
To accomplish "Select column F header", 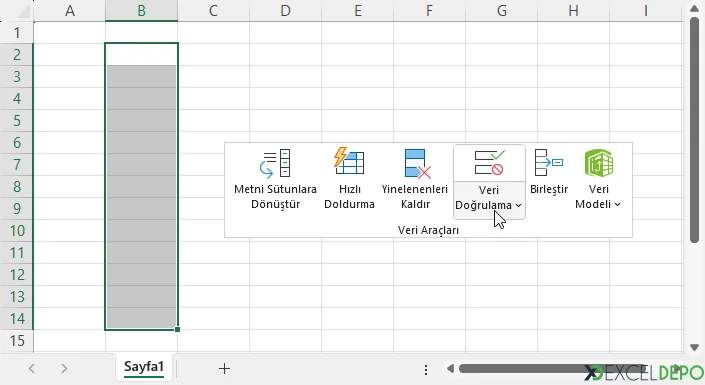I will coord(429,10).
